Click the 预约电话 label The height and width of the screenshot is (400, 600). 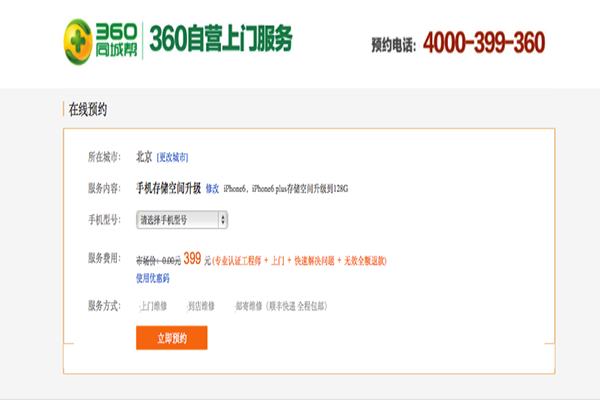tap(393, 45)
